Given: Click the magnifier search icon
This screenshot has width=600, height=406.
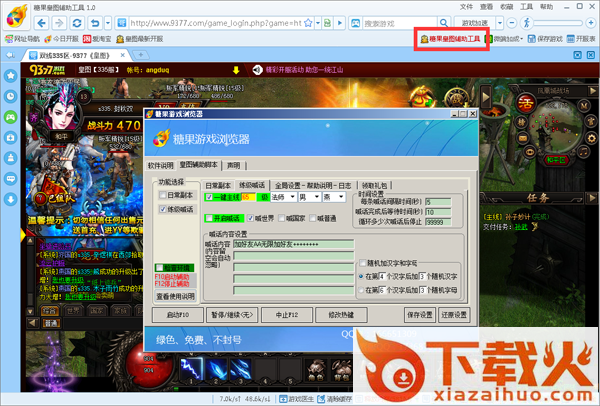Looking at the screenshot, I should point(443,23).
